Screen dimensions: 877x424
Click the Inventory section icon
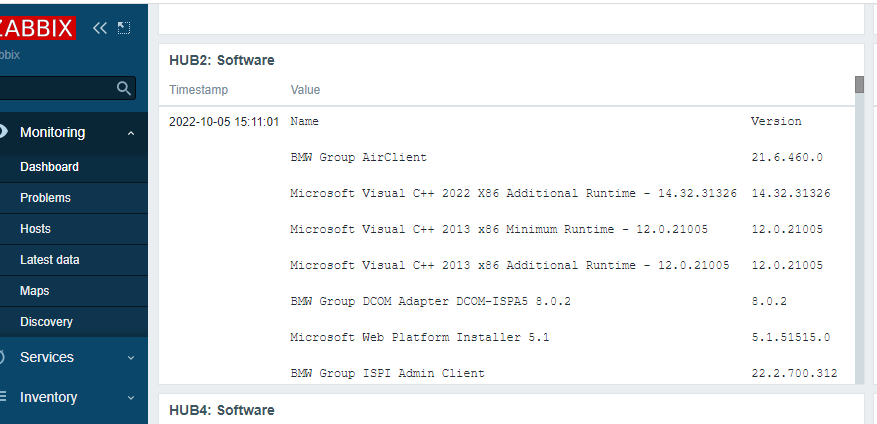click(3, 397)
